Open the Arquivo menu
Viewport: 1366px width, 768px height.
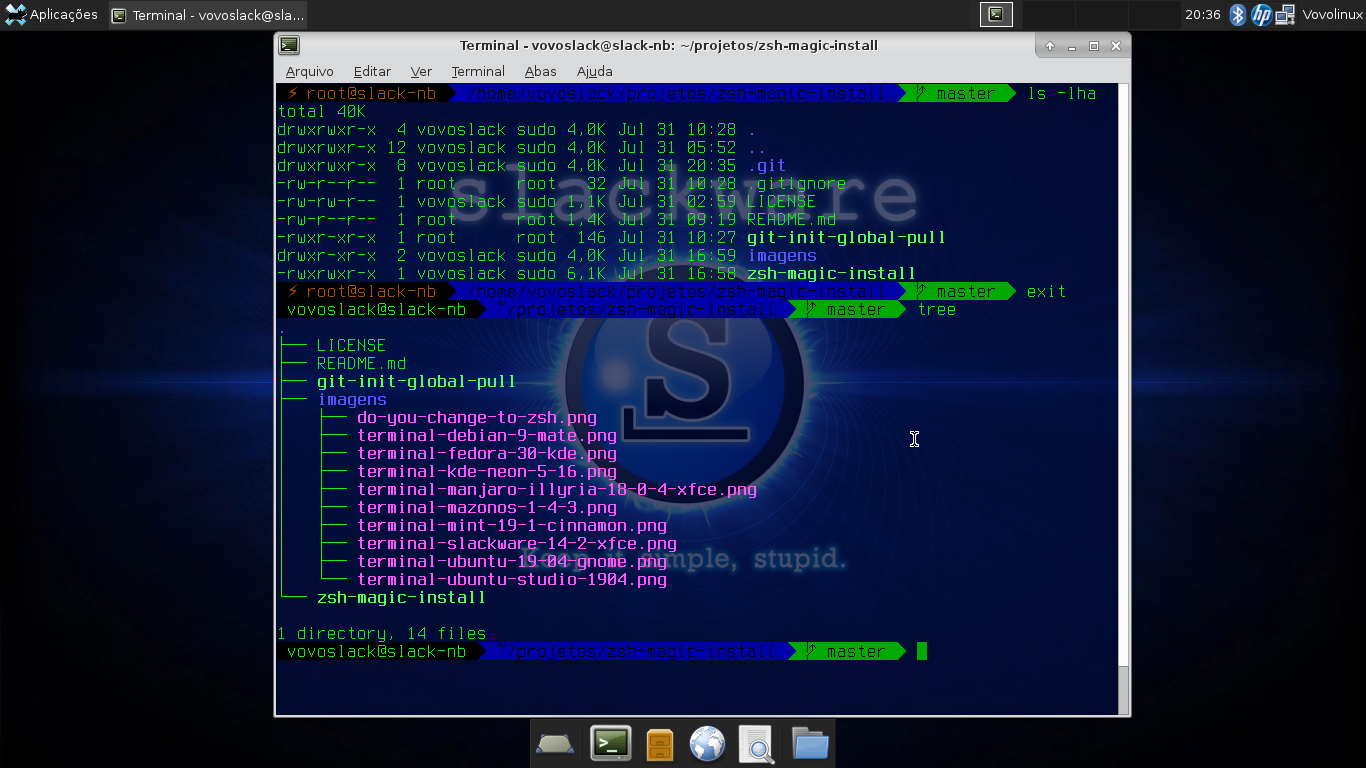310,71
